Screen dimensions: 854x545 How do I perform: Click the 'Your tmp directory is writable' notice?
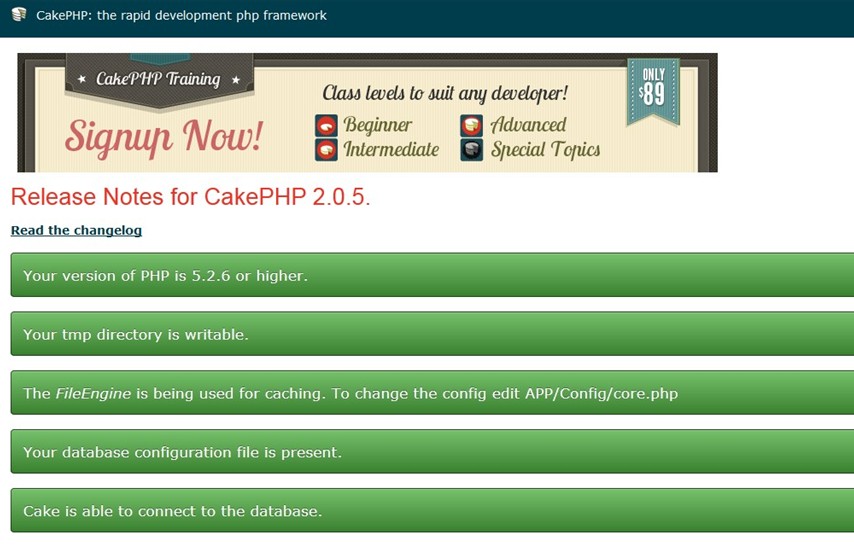[x=432, y=334]
